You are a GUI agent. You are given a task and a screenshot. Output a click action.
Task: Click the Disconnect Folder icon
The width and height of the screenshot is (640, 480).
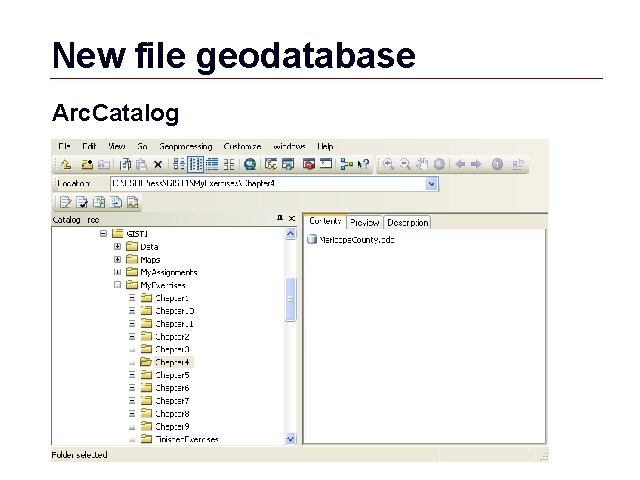[104, 164]
